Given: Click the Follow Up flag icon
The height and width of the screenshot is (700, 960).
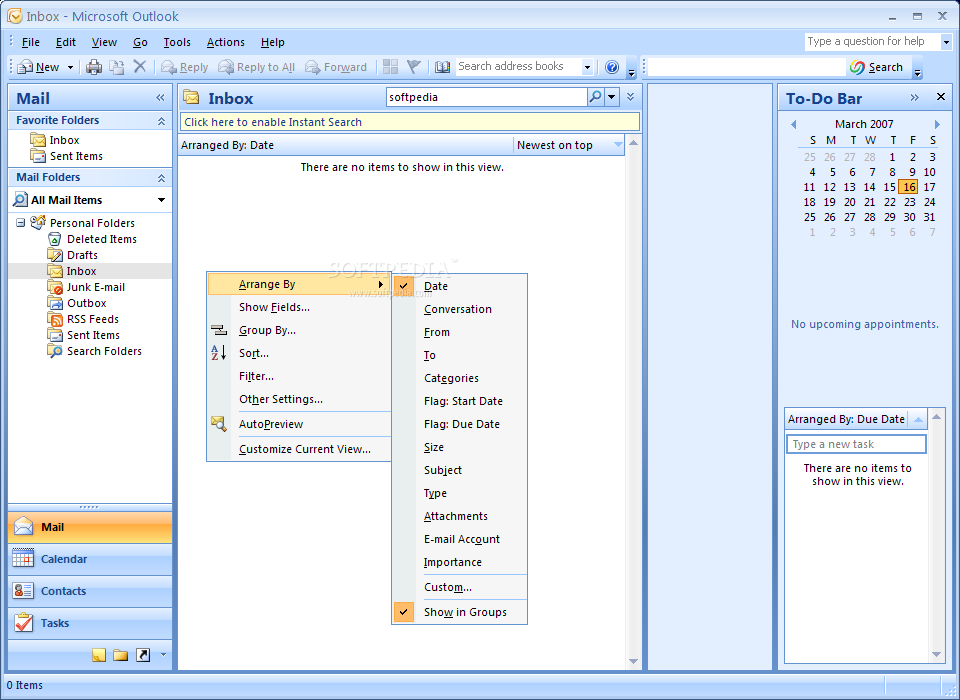Looking at the screenshot, I should [414, 67].
